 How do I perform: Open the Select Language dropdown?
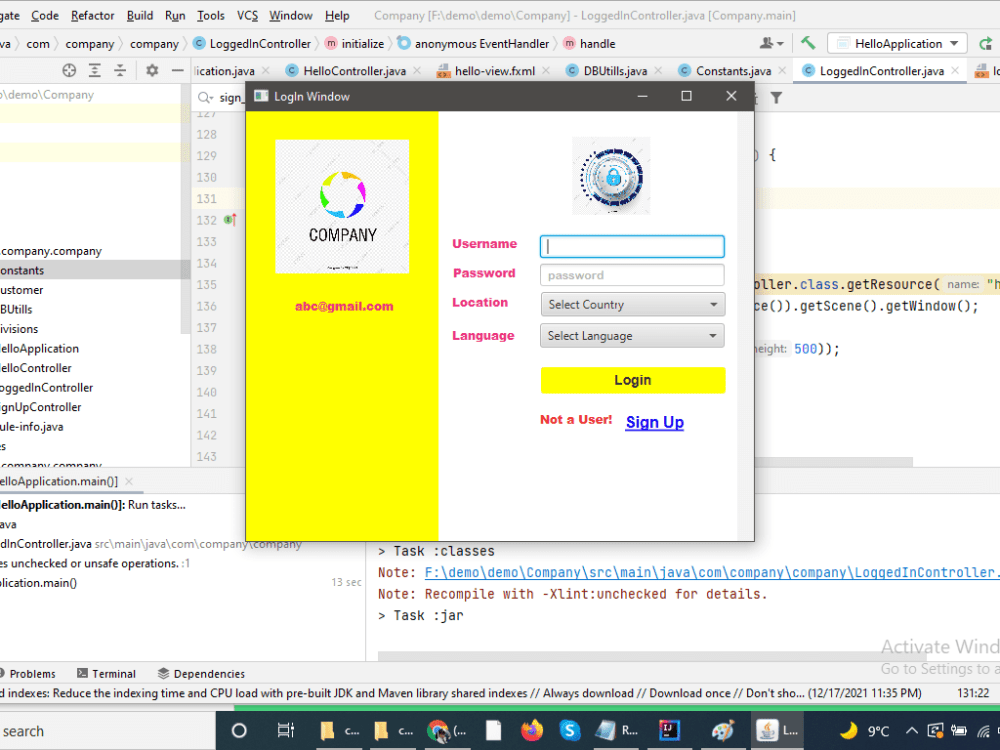[x=632, y=335]
